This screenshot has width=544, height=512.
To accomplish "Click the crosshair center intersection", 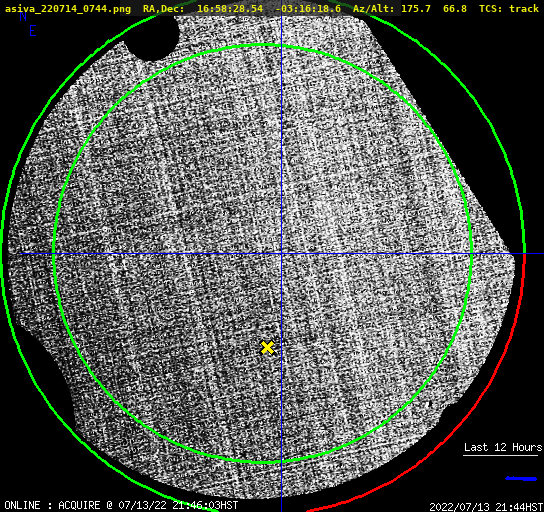I will [x=281, y=254].
